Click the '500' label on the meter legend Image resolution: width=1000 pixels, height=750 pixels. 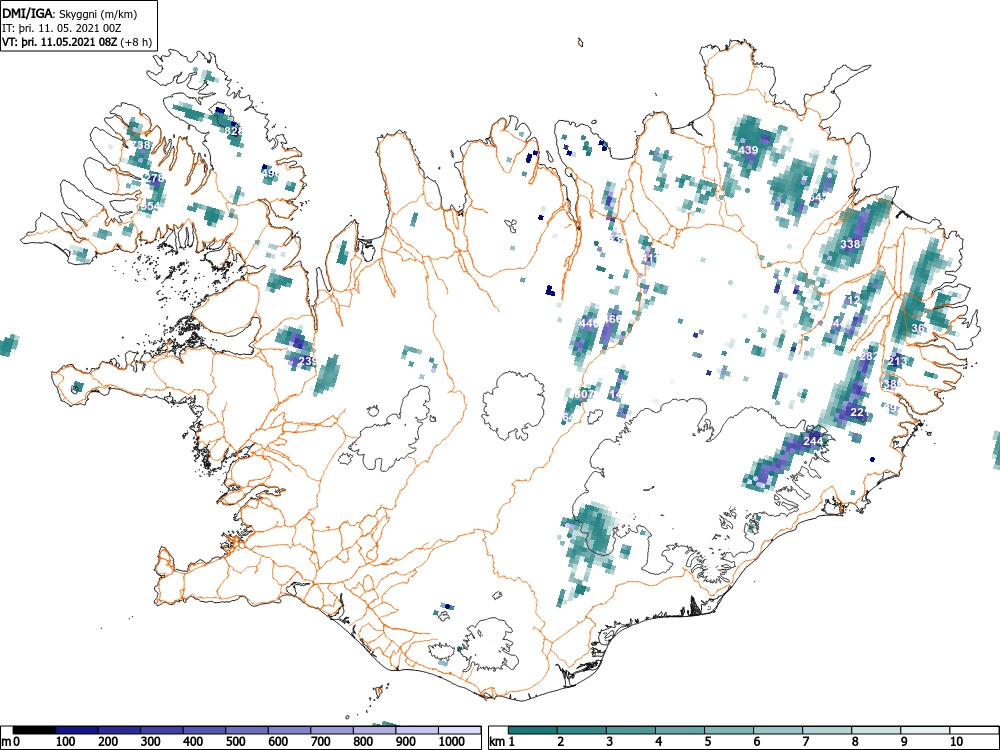[235, 742]
